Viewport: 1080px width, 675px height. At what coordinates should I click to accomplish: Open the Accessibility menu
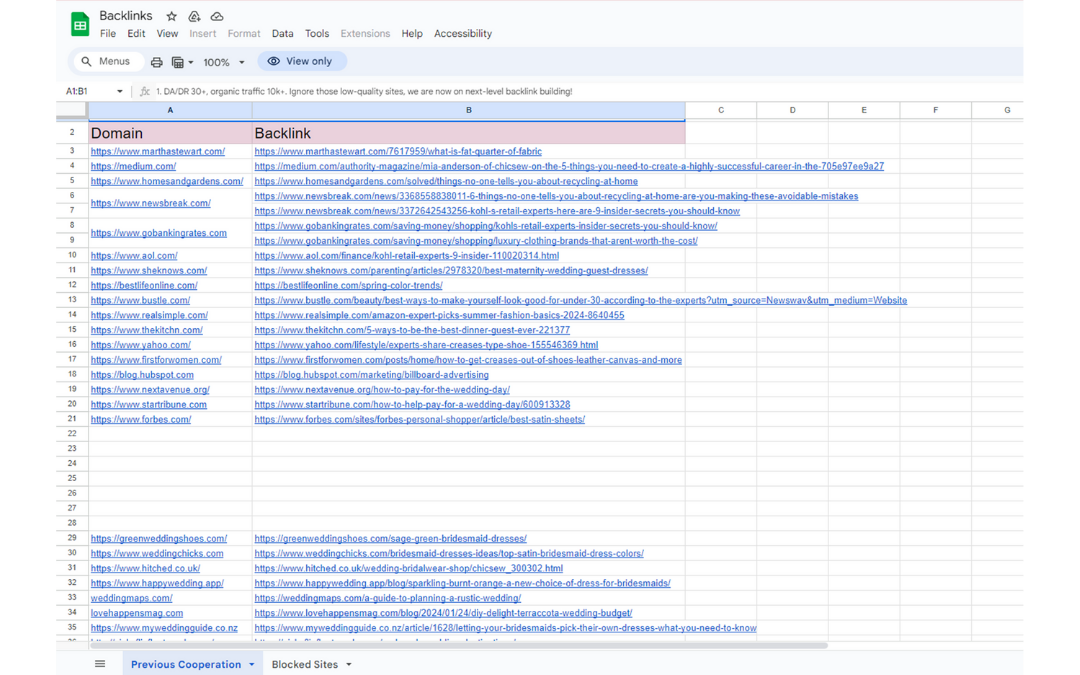click(463, 33)
